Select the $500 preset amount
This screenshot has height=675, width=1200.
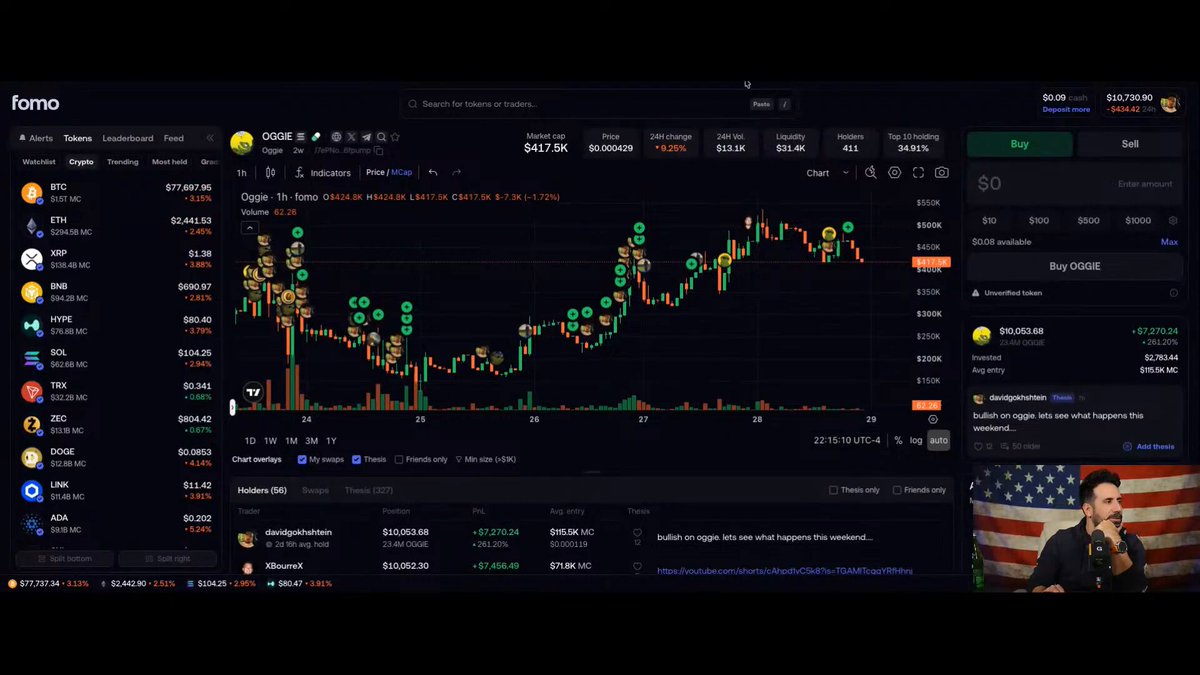pyautogui.click(x=1088, y=220)
